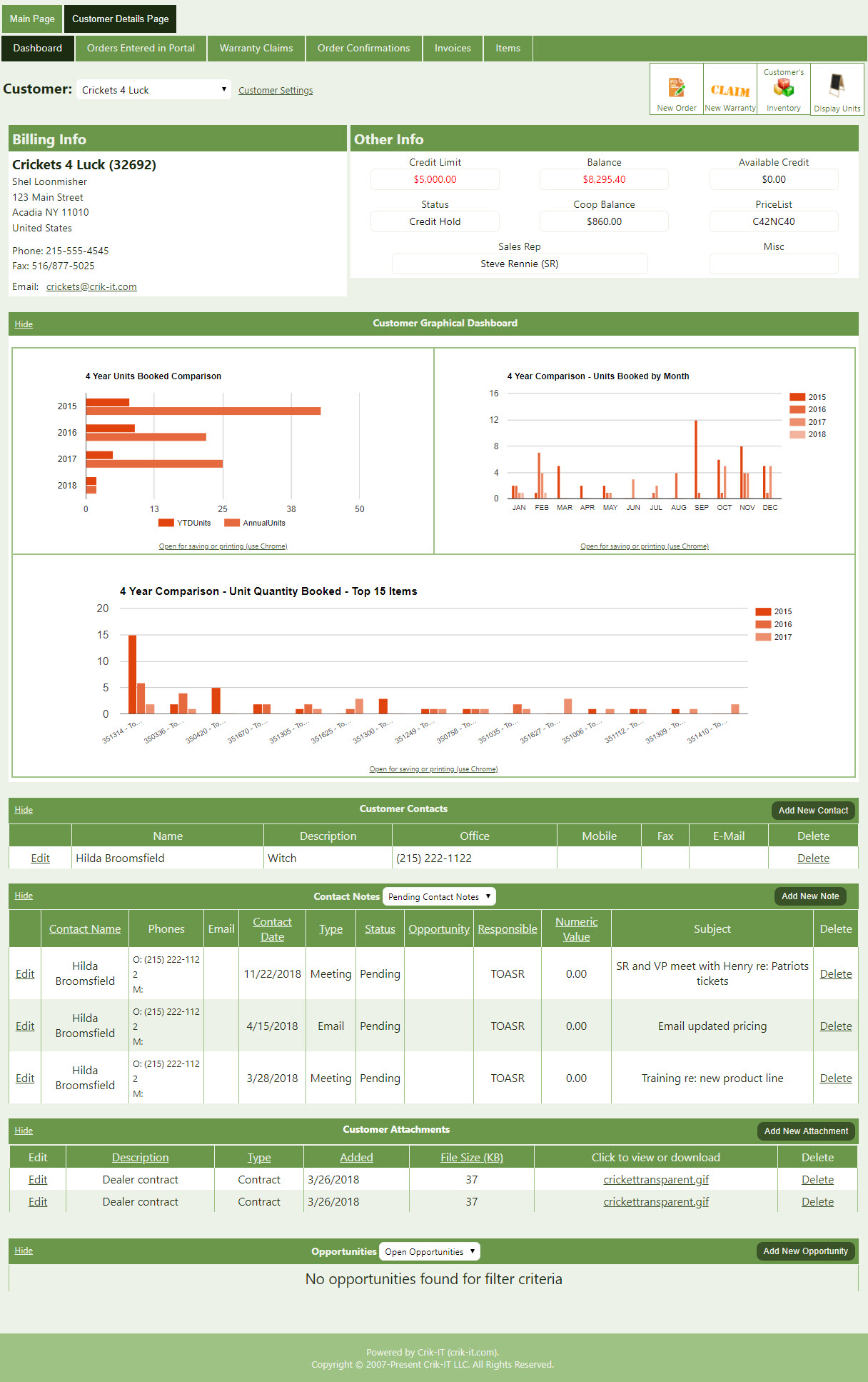
Task: Edit the Hilda Broomsfield contact row
Action: [x=40, y=858]
